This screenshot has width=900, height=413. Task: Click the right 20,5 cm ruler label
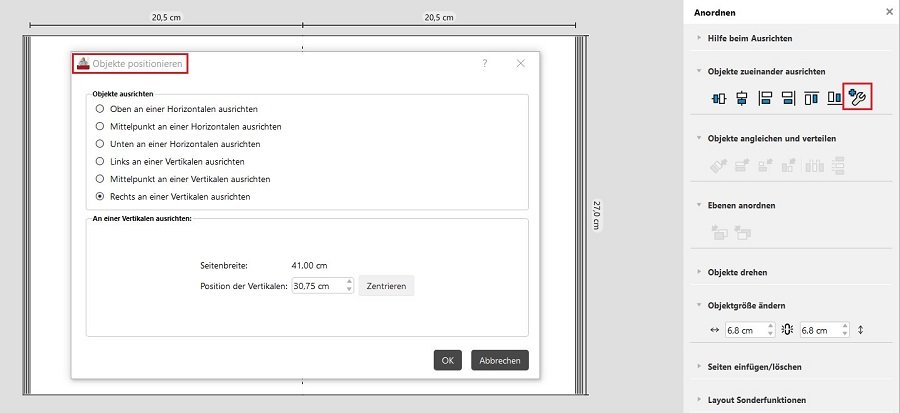tap(439, 17)
